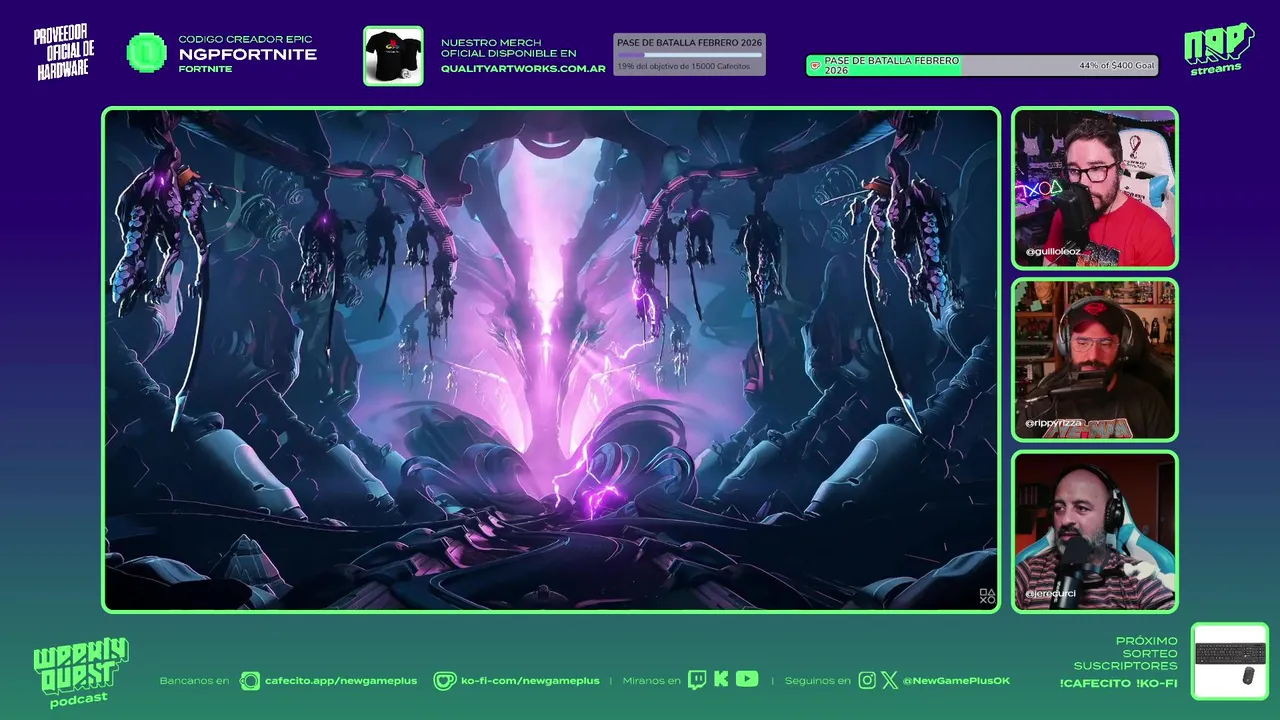Click the PlayStation symbols watermark in video corner
Screen dimensions: 1280x720
987,597
